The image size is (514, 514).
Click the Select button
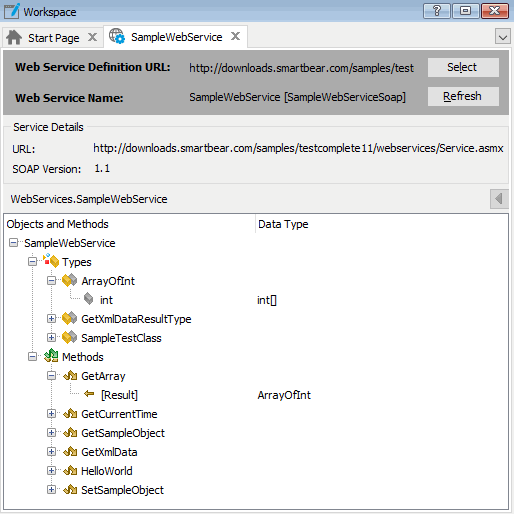[x=463, y=67]
